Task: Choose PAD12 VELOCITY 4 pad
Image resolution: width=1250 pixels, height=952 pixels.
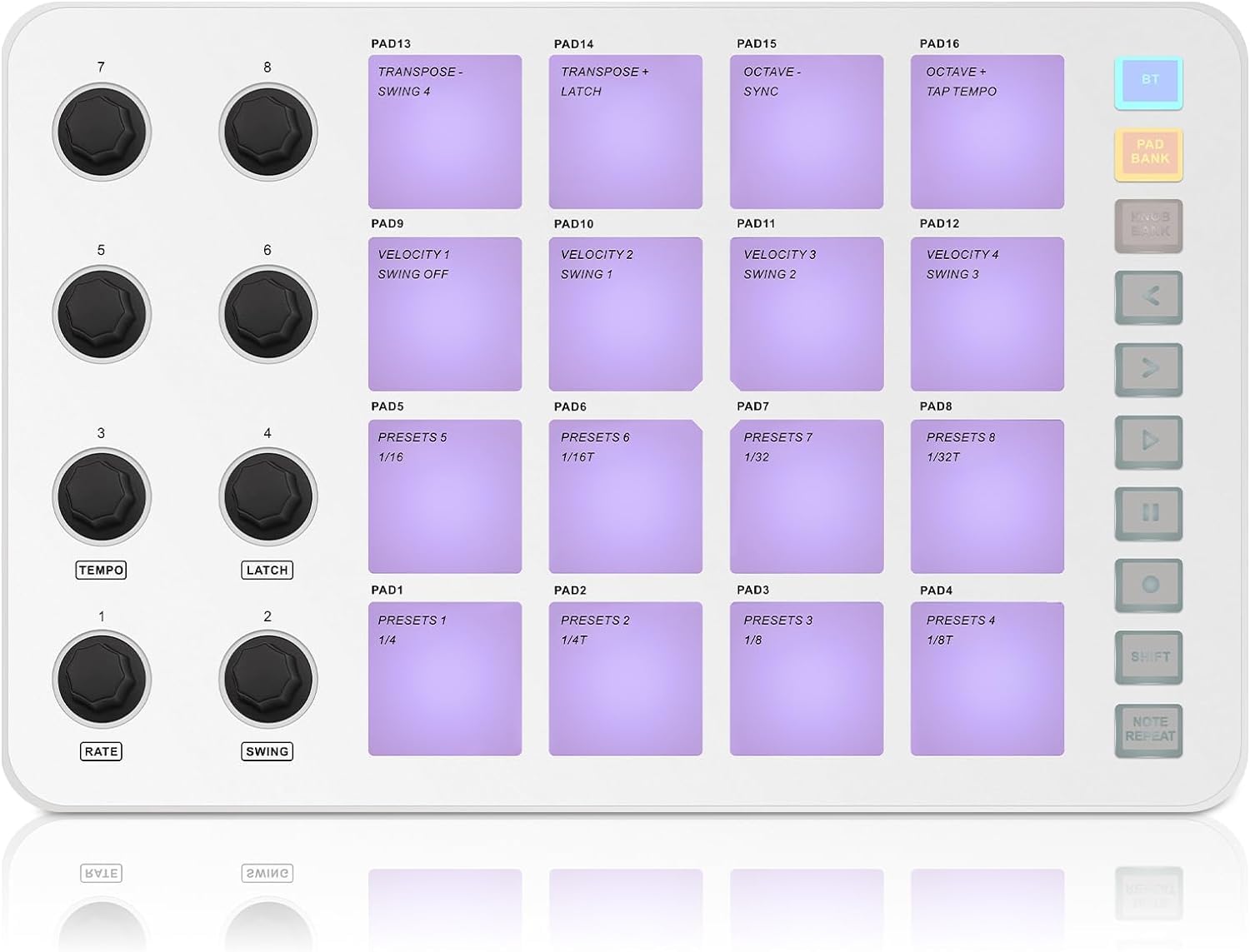Action: [x=987, y=314]
